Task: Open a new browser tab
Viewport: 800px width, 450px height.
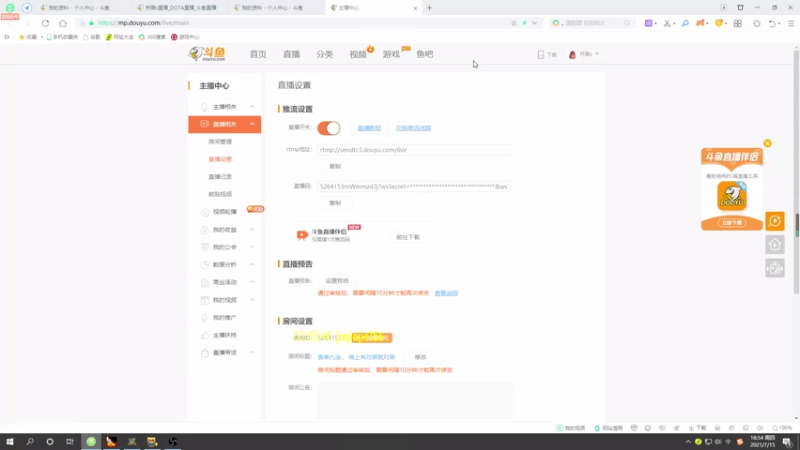Action: [429, 8]
